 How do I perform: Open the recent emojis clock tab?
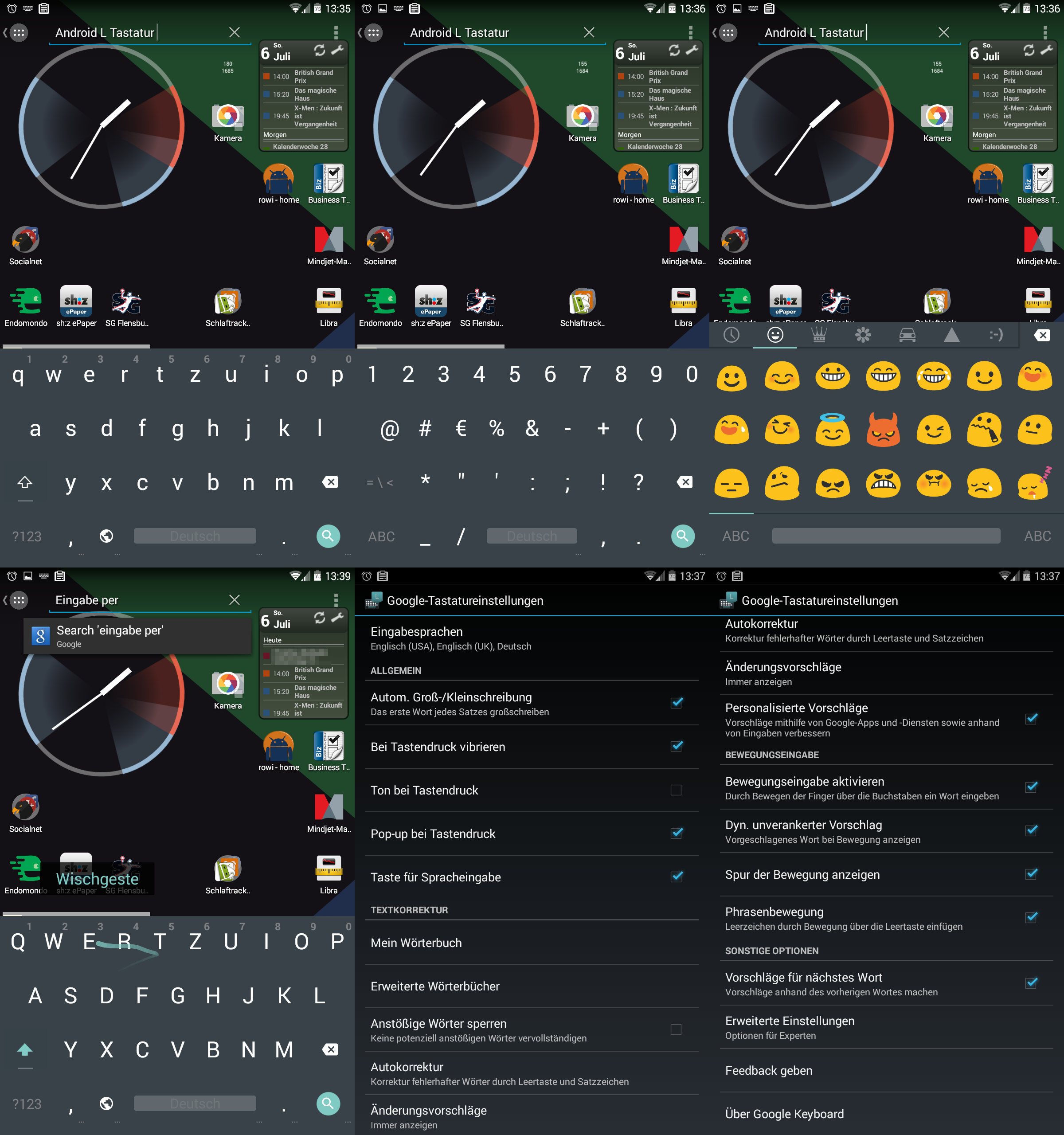point(731,335)
